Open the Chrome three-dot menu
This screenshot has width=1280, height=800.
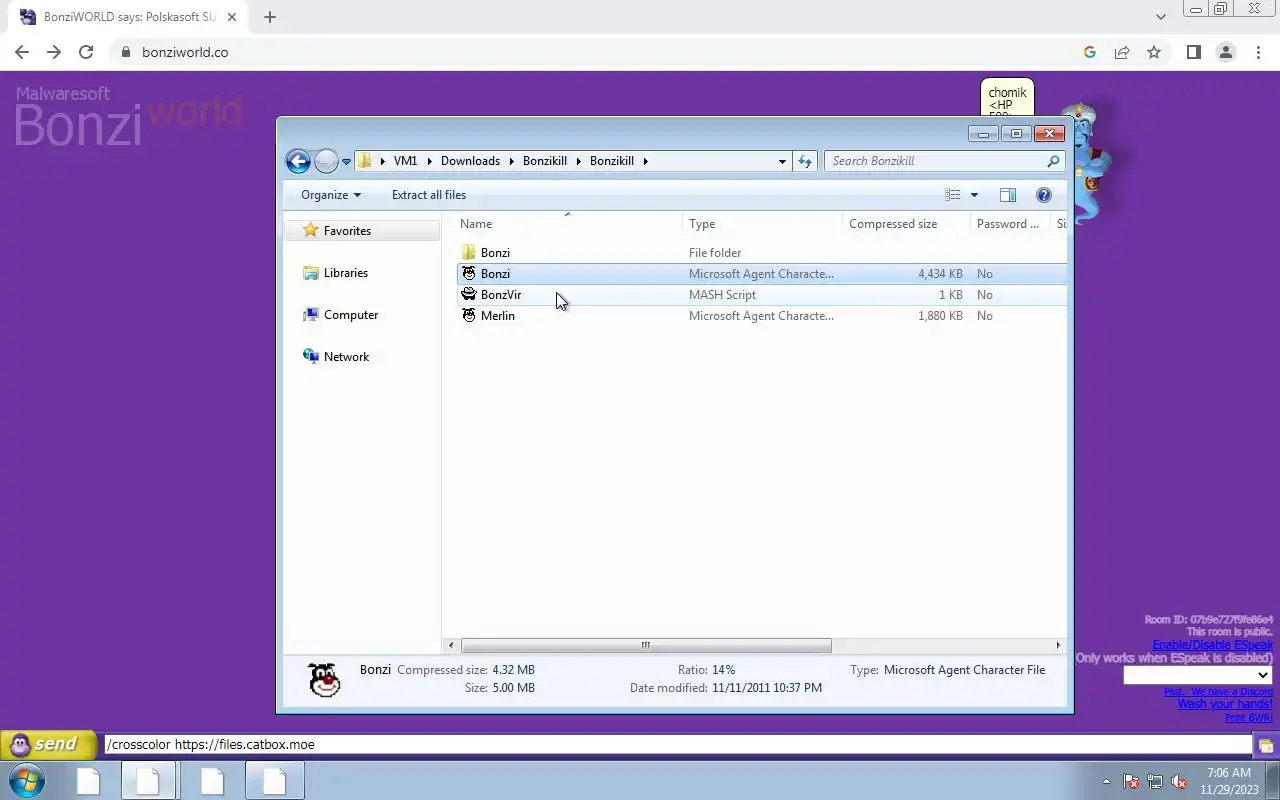pos(1257,52)
